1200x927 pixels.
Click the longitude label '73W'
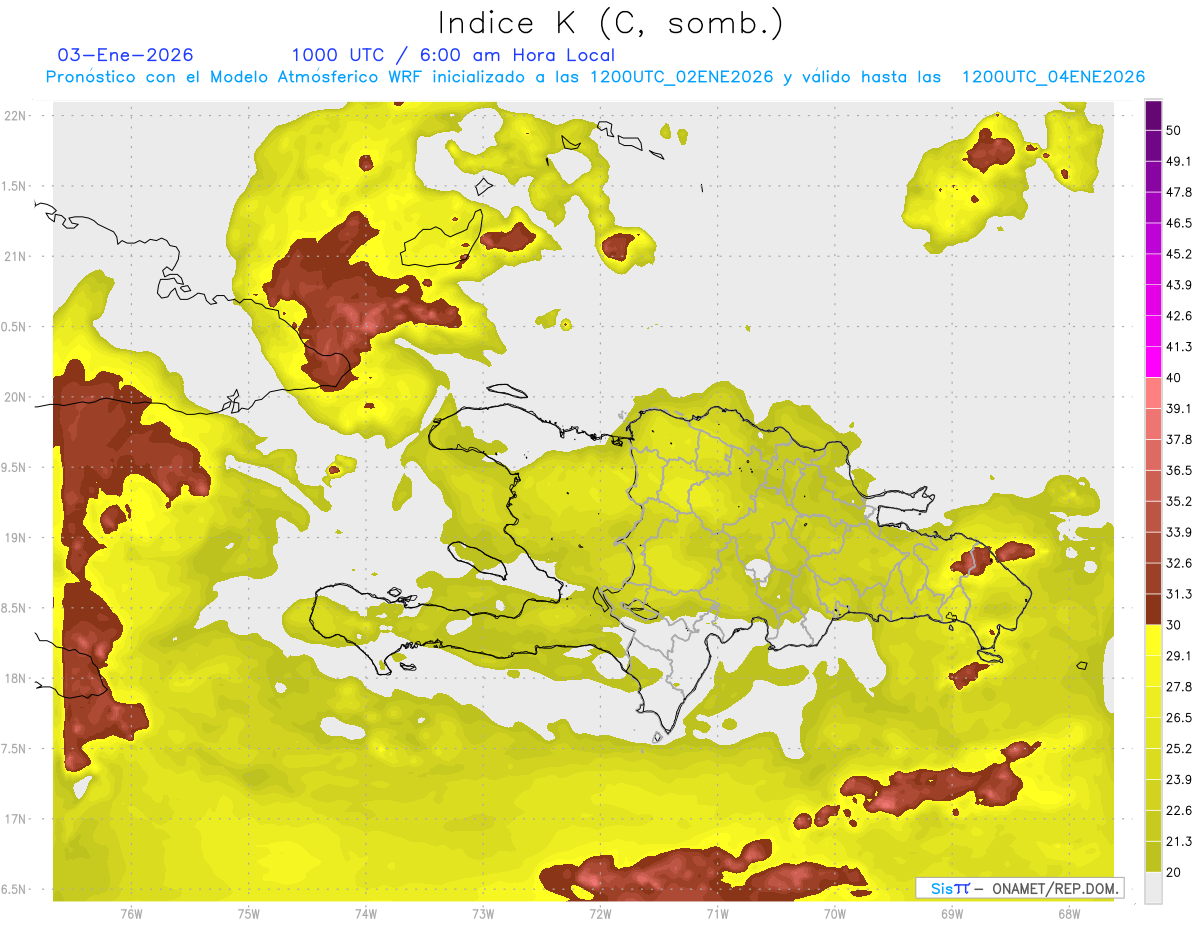click(x=482, y=914)
